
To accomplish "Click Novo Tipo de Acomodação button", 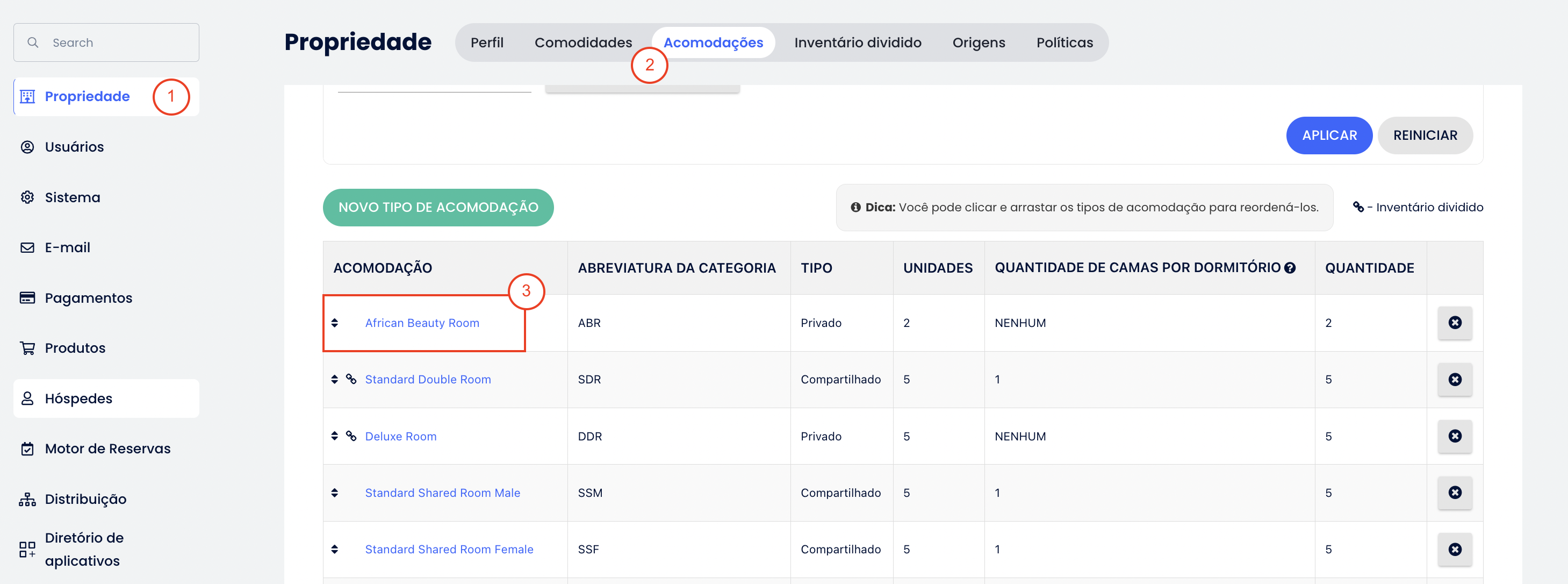I will point(437,208).
